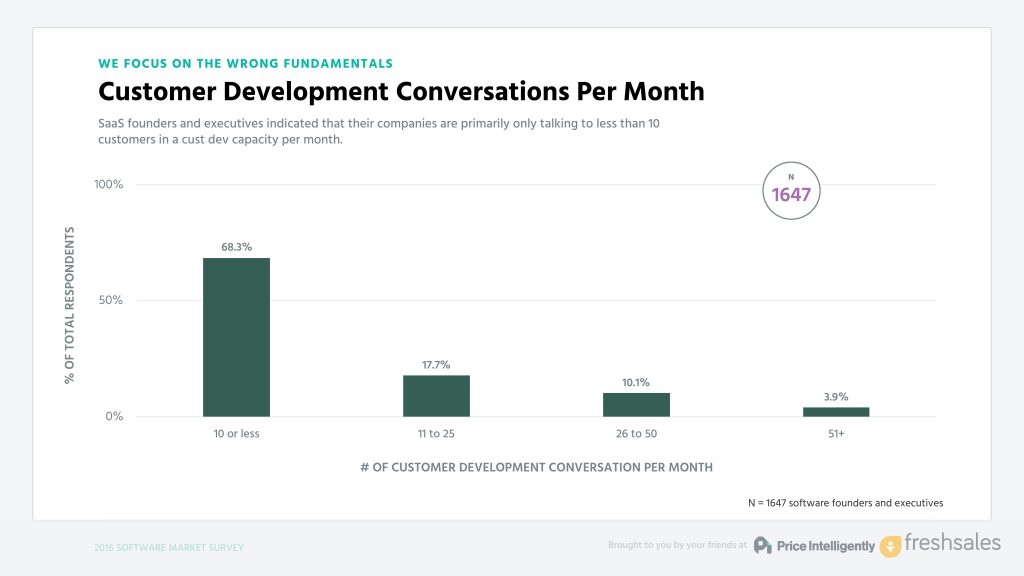Viewport: 1024px width, 576px height.
Task: Click the '11 to 25' axis label
Action: tap(436, 434)
